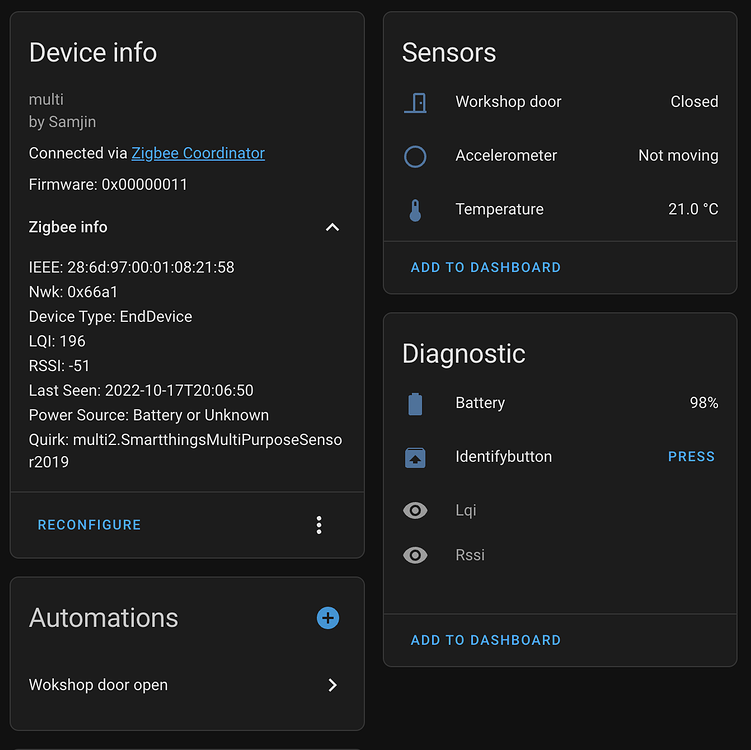Click the RSSI: -51 line
This screenshot has width=751, height=750.
click(x=59, y=366)
